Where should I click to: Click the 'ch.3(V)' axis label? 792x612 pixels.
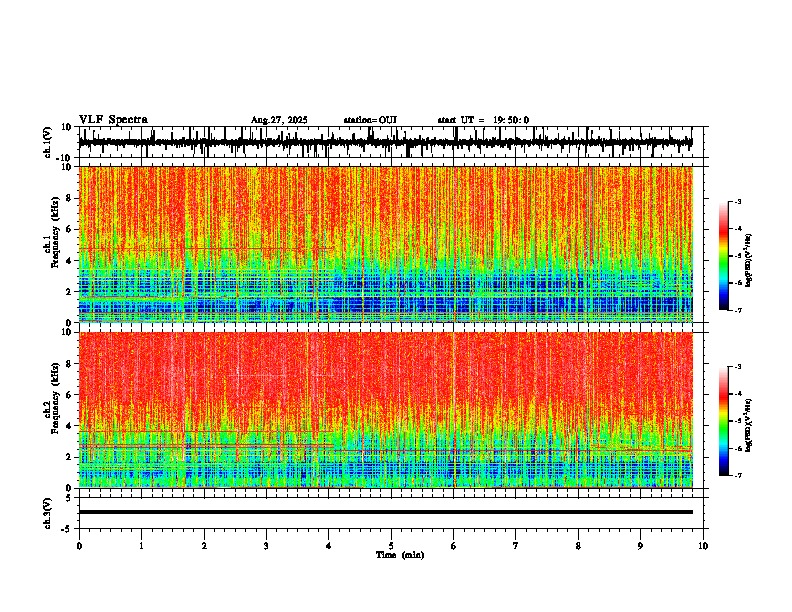coord(48,513)
